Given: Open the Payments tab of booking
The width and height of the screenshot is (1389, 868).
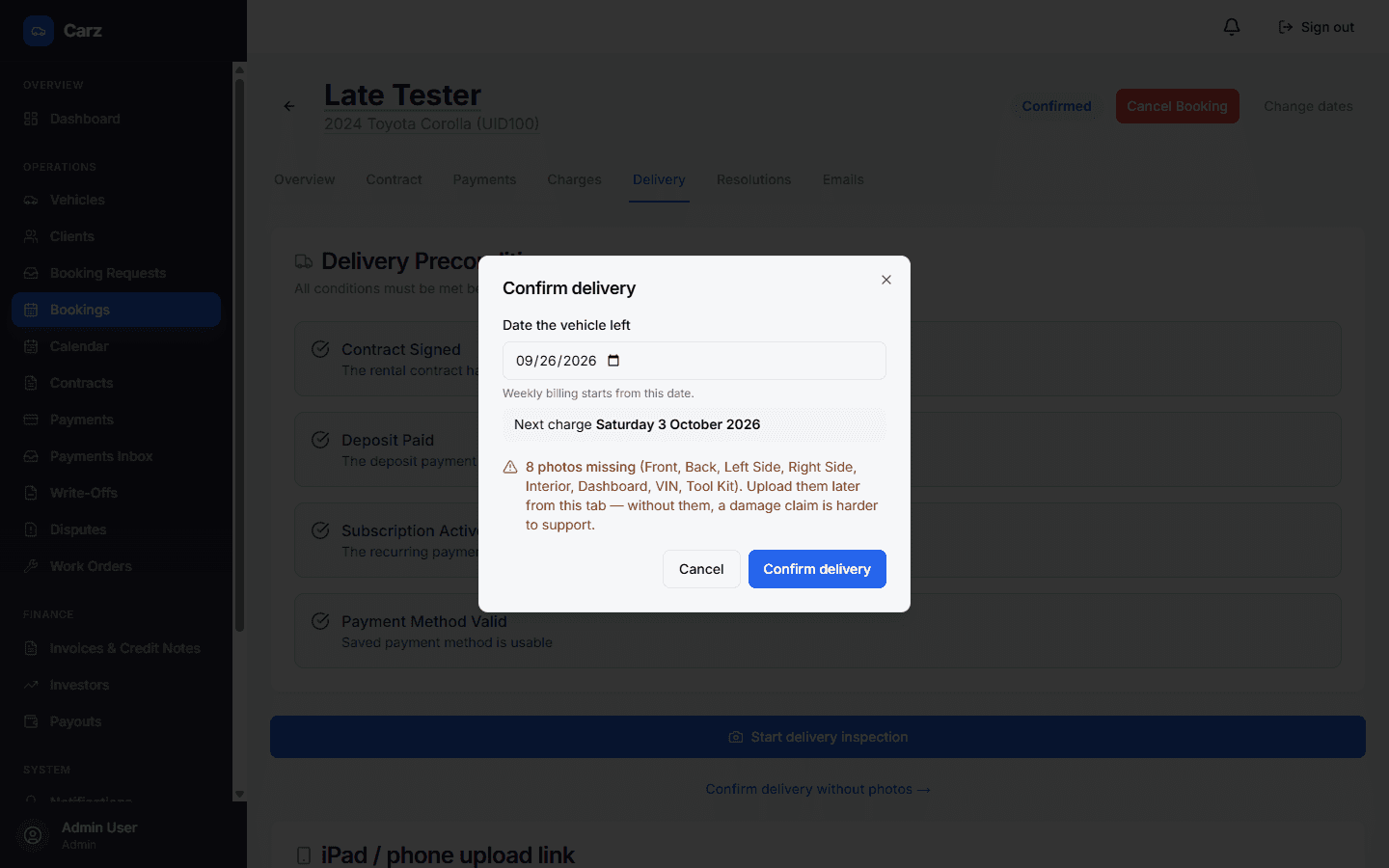Looking at the screenshot, I should click(484, 179).
